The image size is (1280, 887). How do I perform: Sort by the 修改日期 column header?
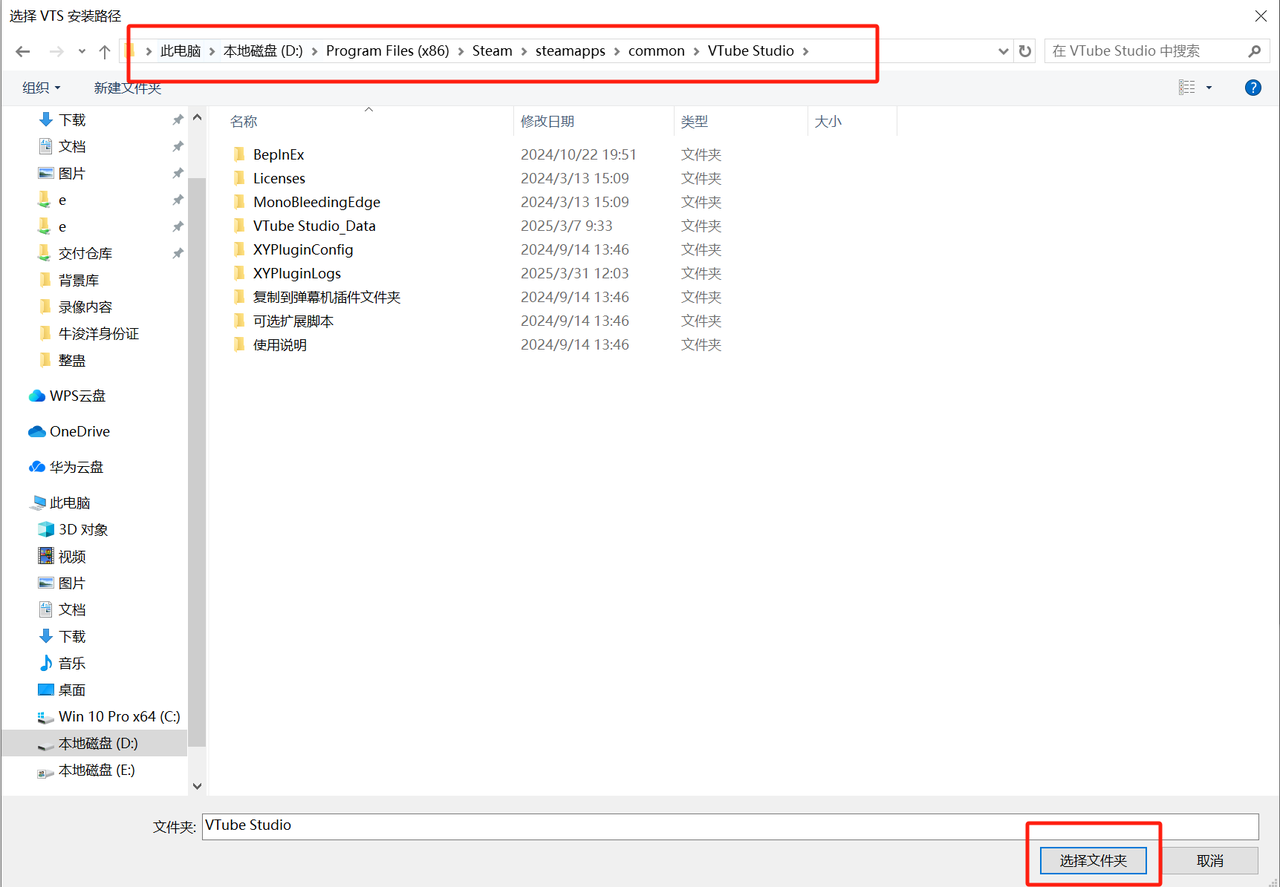tap(547, 121)
